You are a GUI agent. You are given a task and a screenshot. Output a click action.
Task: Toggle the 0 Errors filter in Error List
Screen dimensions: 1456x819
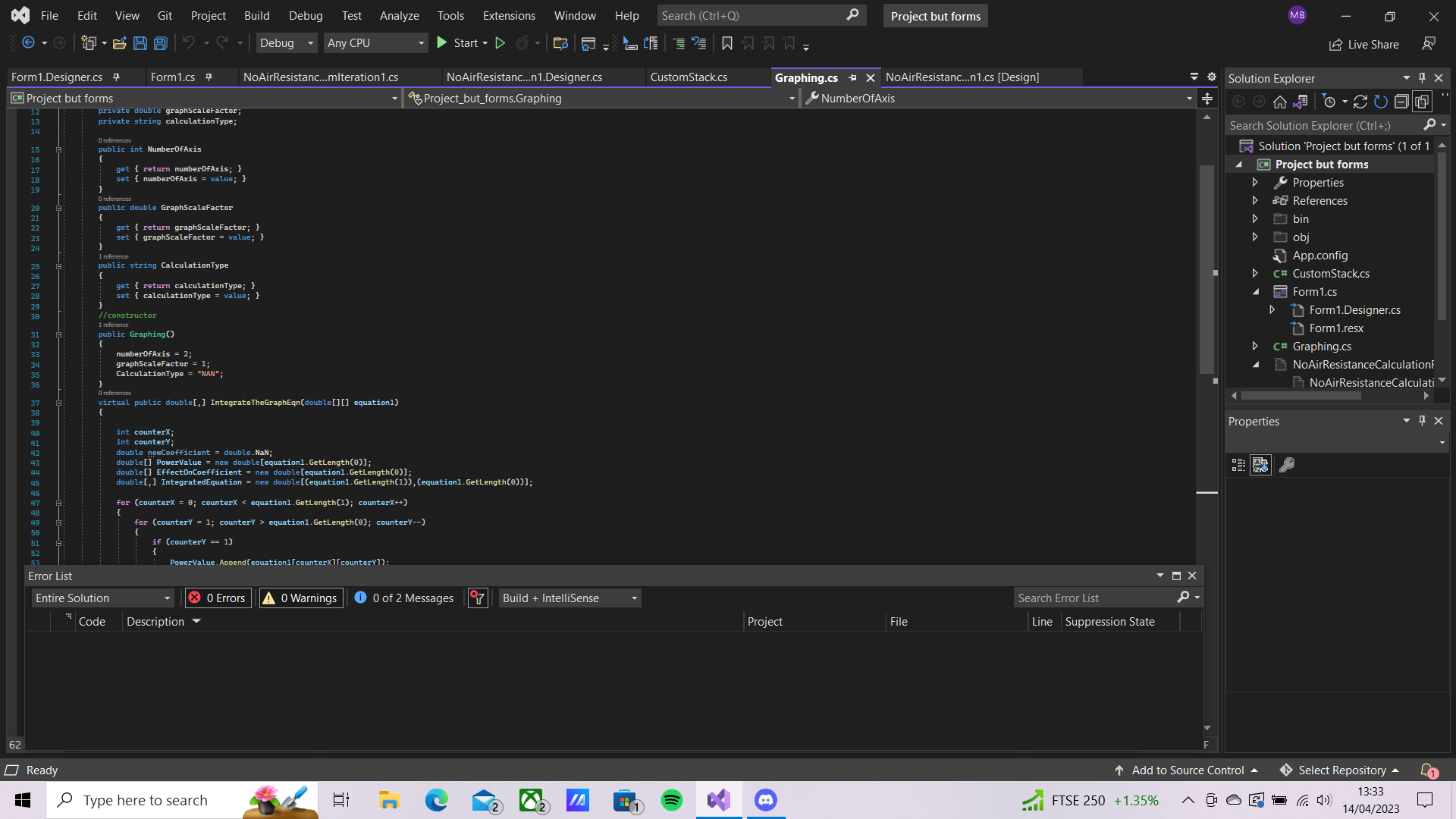(218, 598)
